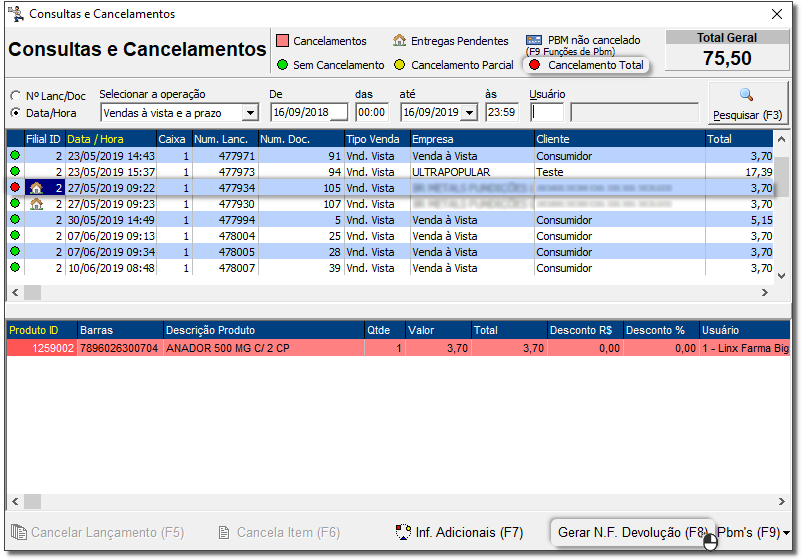Click the das time field 00:00
The width and height of the screenshot is (802, 560).
[x=372, y=113]
